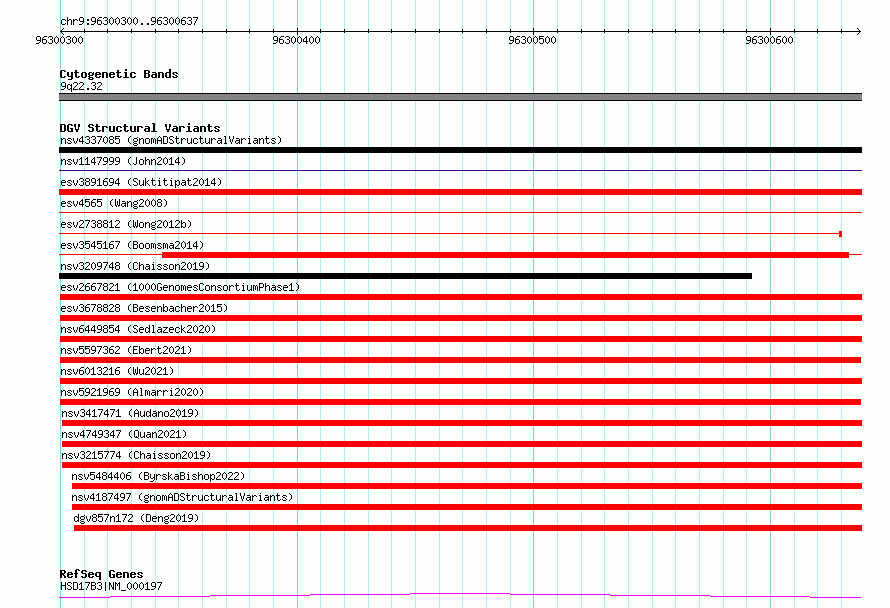
Task: Click the Cytogenetic Bands track title
Action: coord(119,74)
